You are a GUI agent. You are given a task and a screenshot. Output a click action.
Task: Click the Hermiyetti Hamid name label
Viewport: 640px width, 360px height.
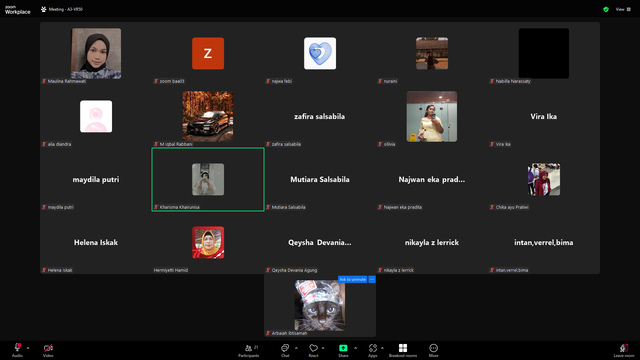171,270
